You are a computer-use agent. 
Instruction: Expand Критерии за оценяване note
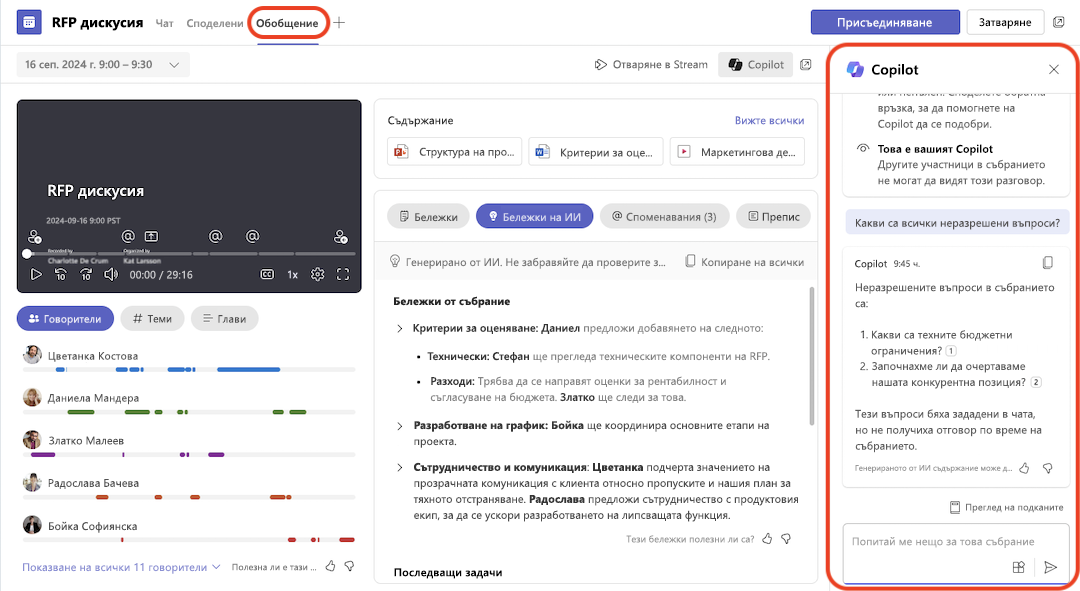coord(399,329)
